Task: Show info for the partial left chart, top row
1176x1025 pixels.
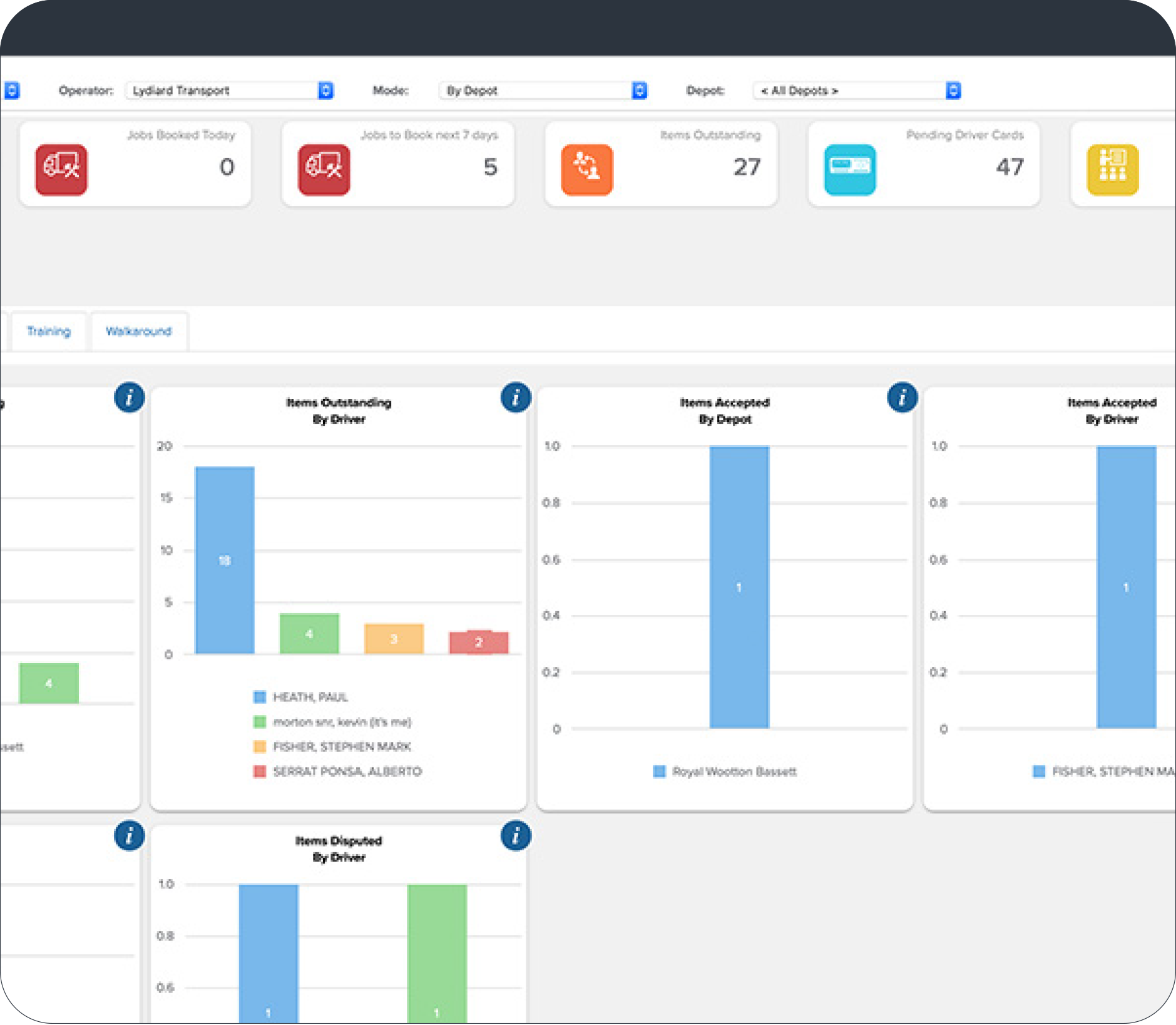Action: (129, 398)
